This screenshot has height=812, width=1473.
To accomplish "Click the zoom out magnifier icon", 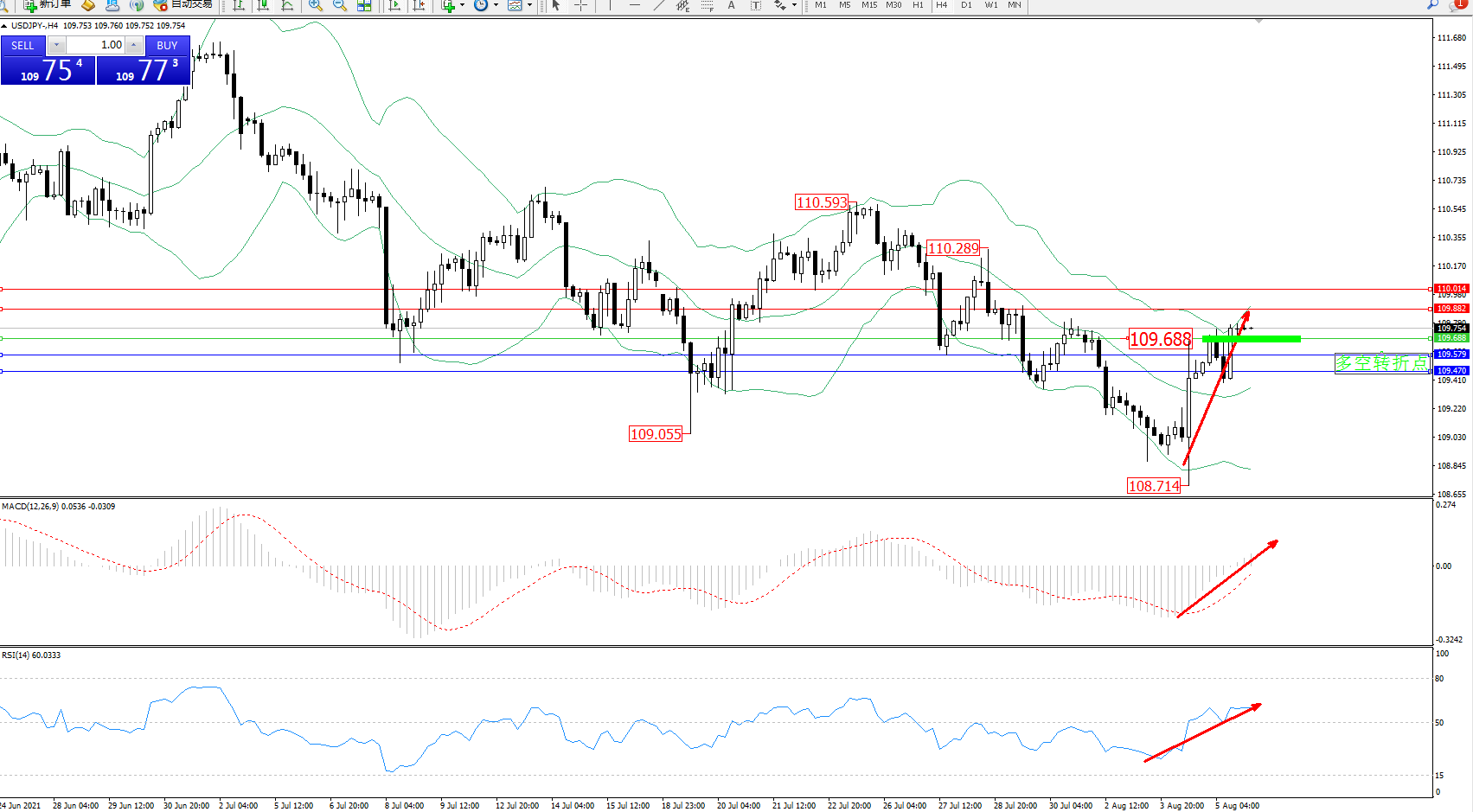I will point(339,5).
